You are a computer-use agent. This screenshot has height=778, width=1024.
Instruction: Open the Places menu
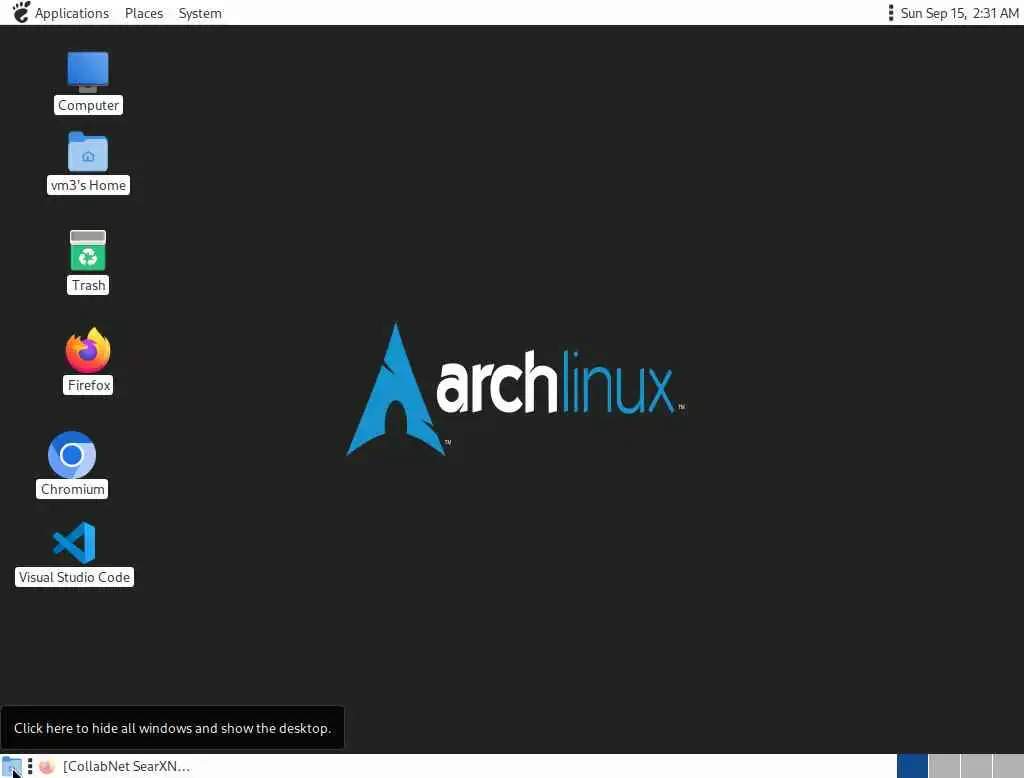point(144,13)
